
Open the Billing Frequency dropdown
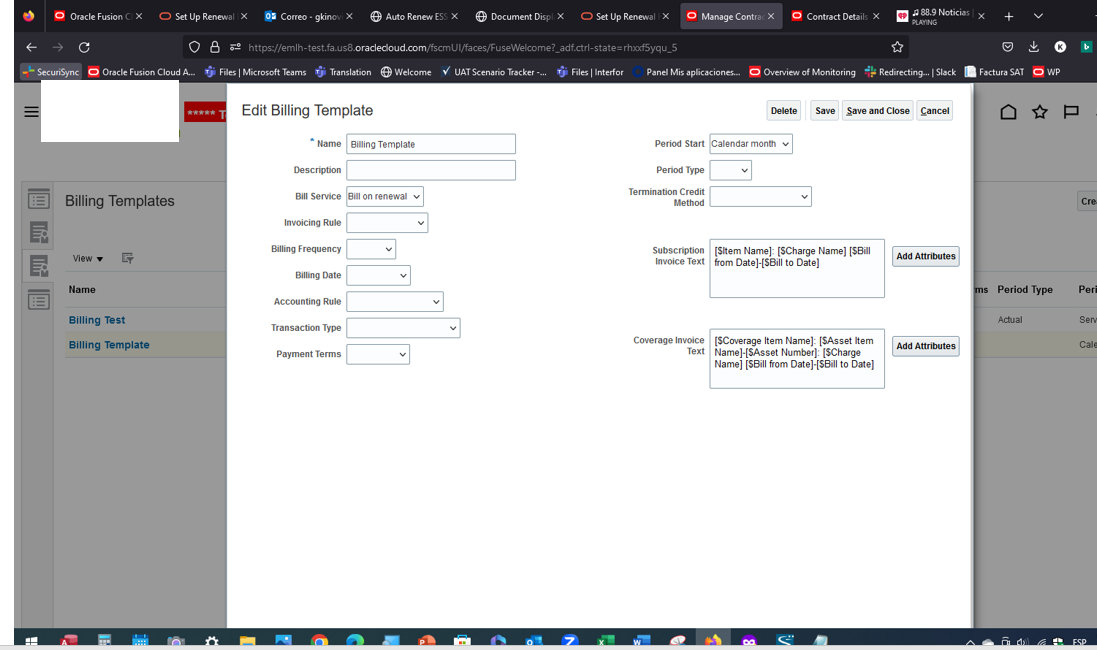coord(371,249)
